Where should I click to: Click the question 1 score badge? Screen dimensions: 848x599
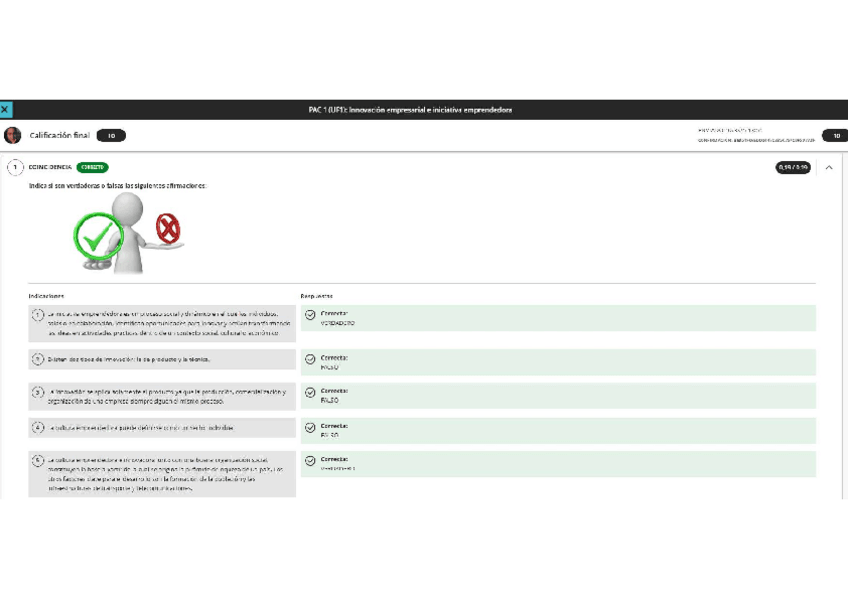(x=793, y=168)
